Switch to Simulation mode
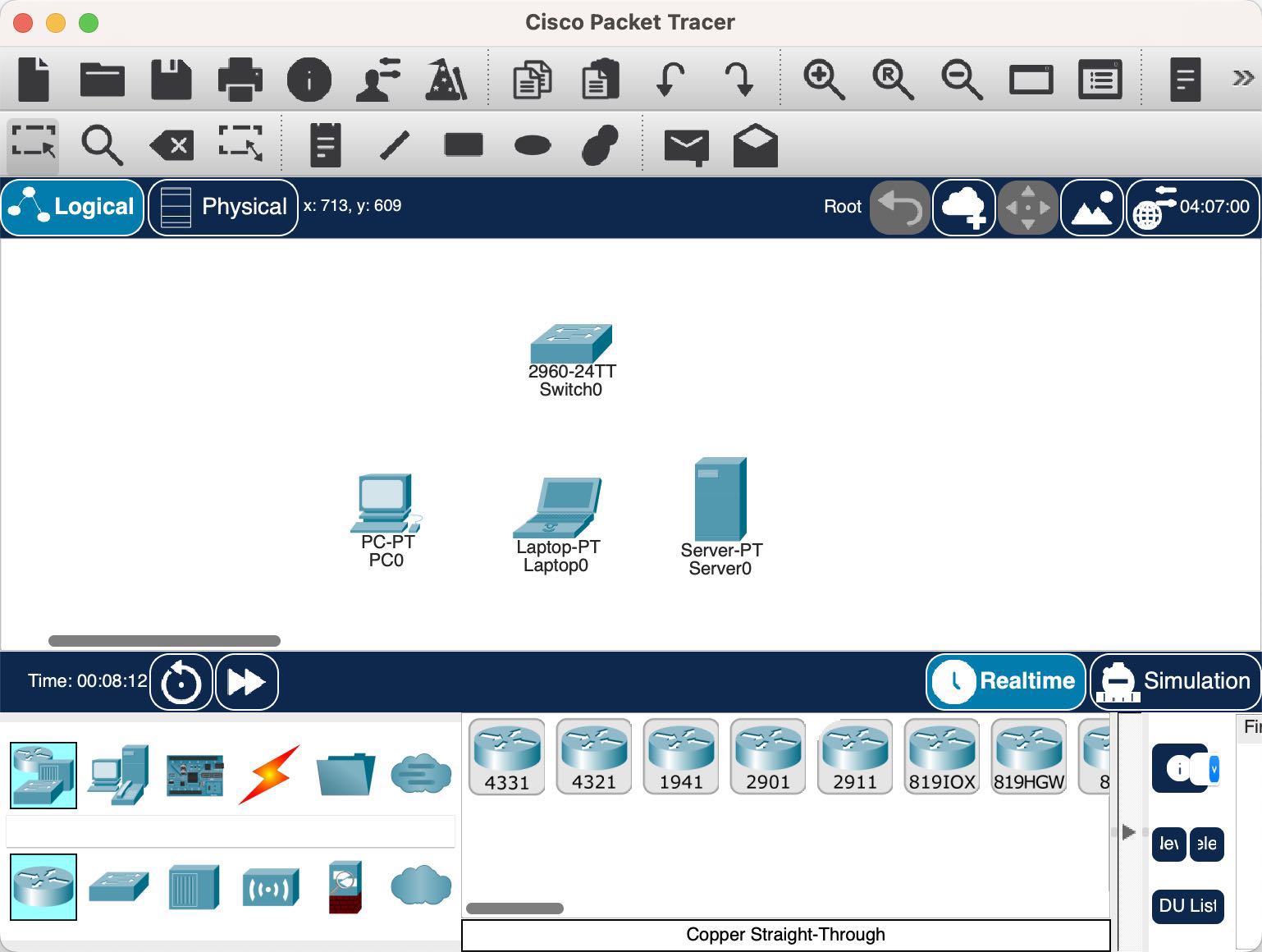Image resolution: width=1262 pixels, height=952 pixels. coord(1175,681)
